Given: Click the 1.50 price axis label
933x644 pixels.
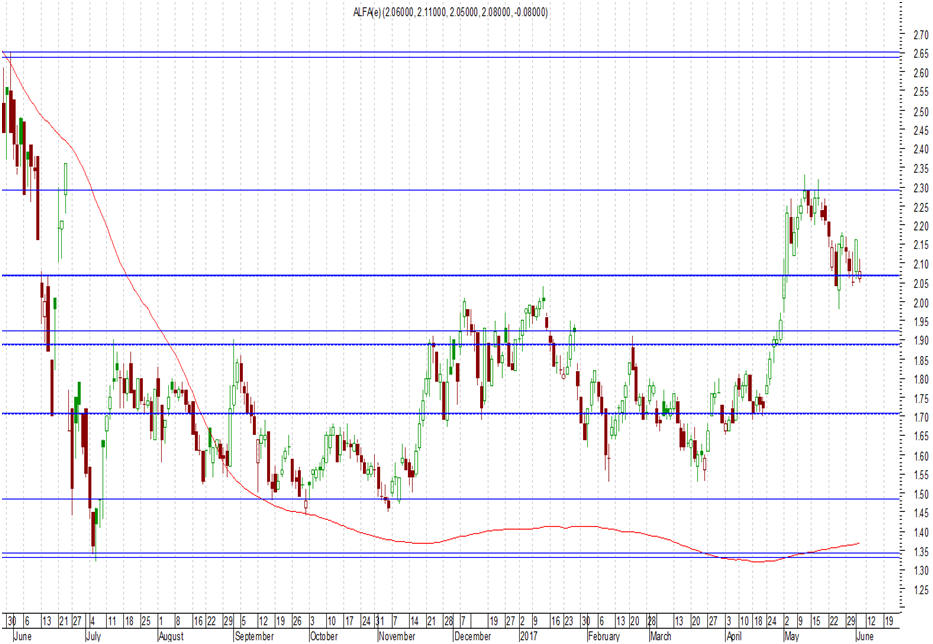Looking at the screenshot, I should (921, 494).
